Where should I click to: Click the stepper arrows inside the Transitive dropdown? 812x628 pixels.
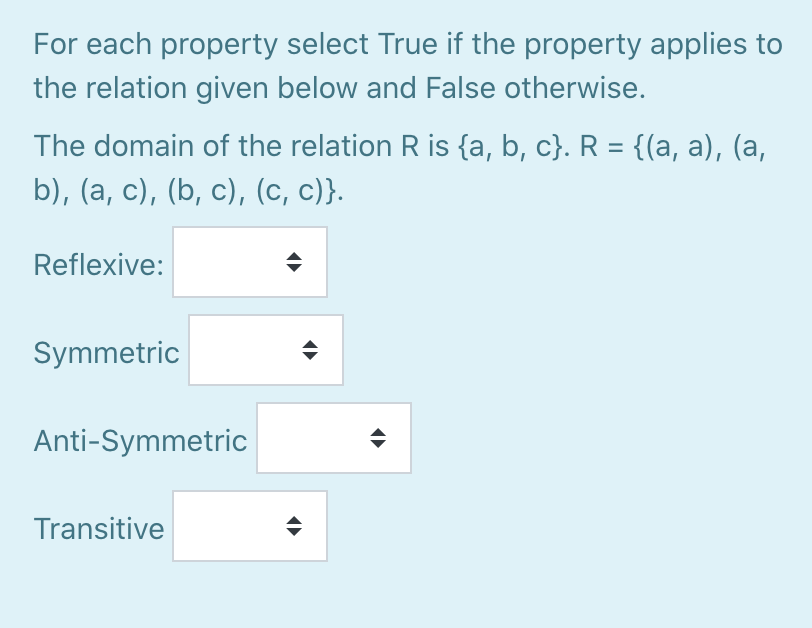coord(295,526)
